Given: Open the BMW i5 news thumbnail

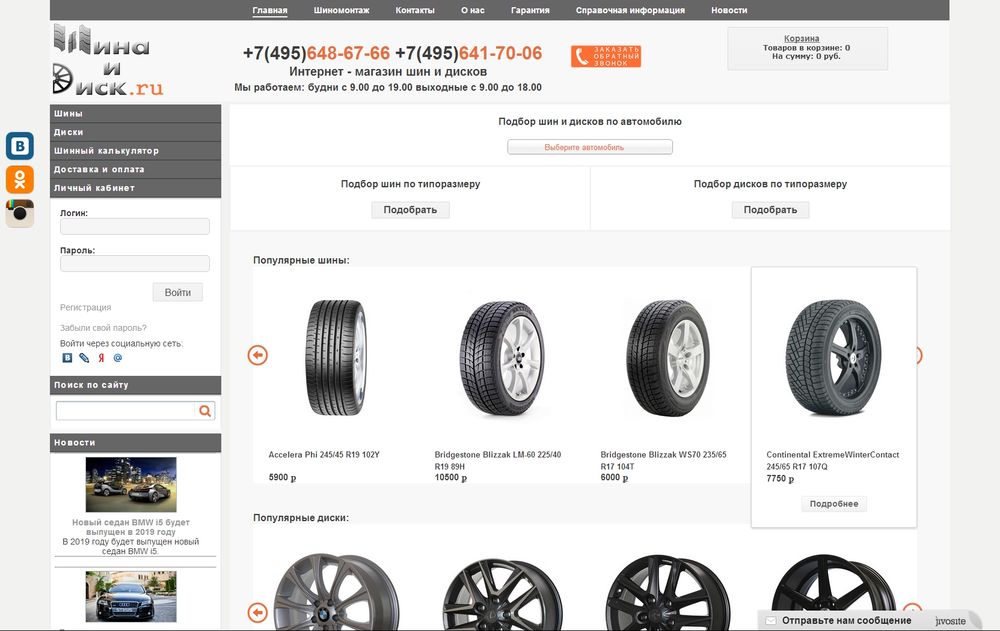Looking at the screenshot, I should (x=131, y=484).
